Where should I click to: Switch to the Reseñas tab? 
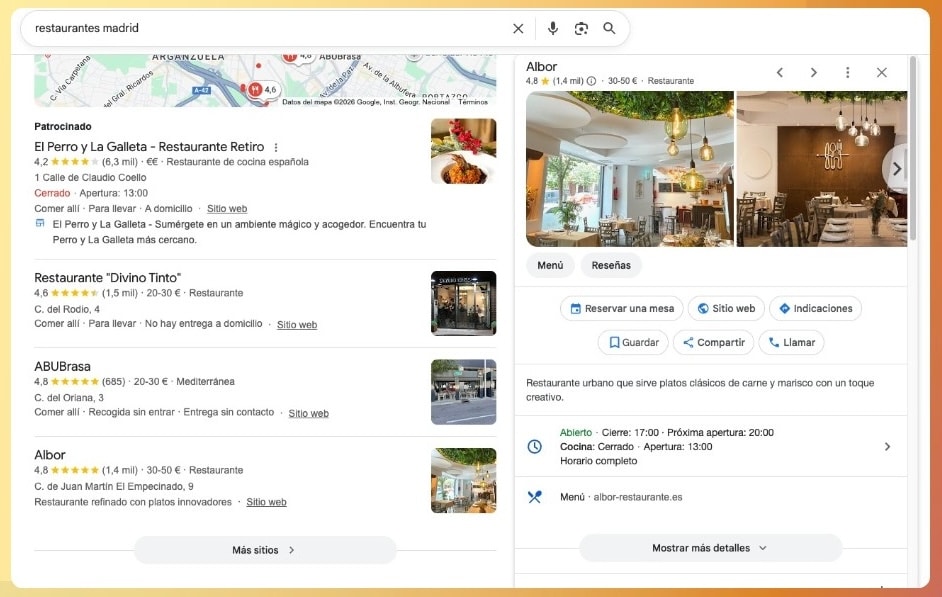click(x=611, y=265)
